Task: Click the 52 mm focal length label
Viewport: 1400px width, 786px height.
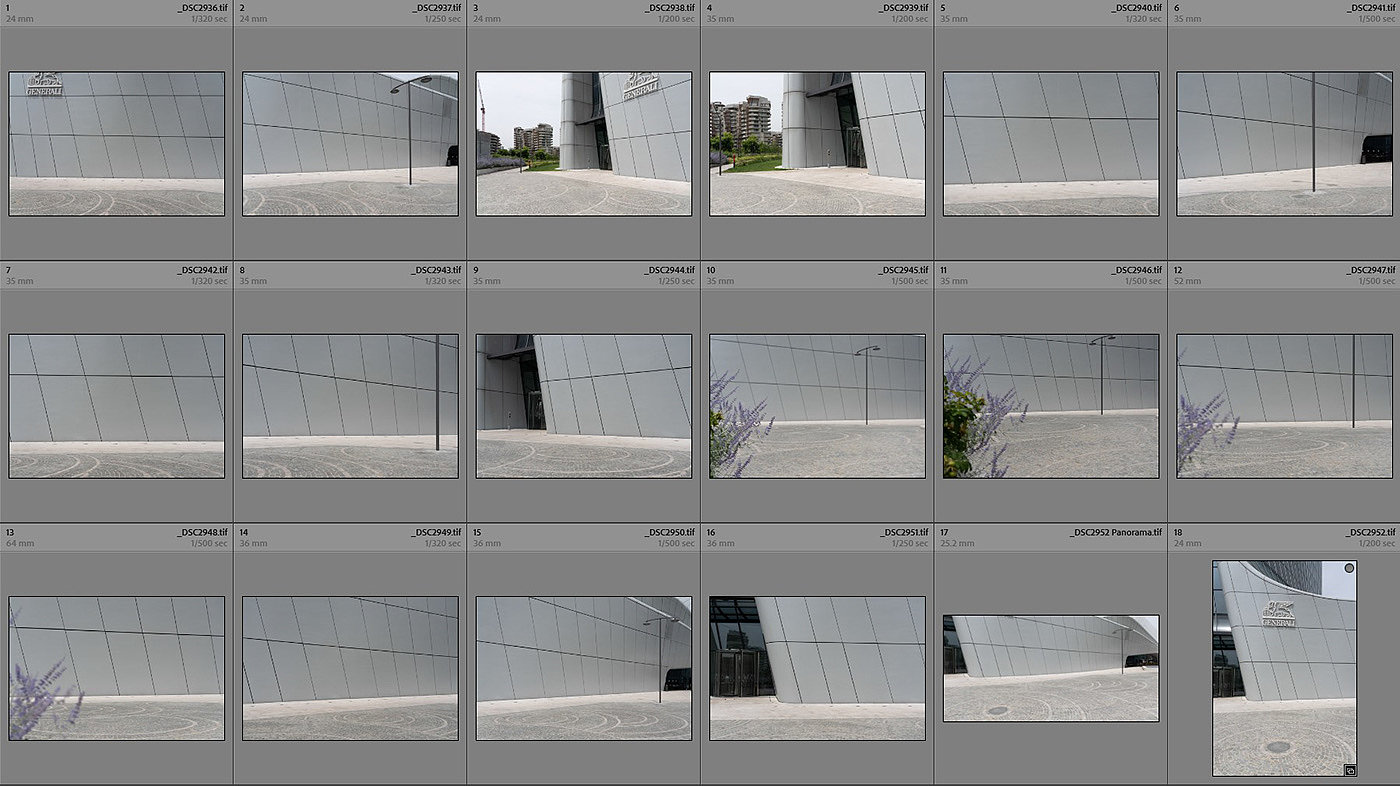Action: pyautogui.click(x=1187, y=281)
